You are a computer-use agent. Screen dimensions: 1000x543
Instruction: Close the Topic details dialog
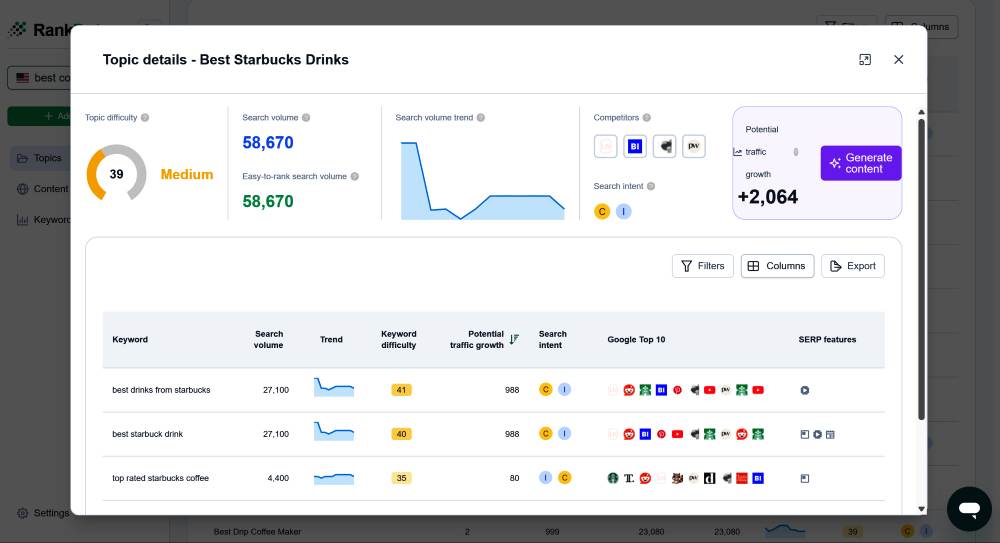898,60
